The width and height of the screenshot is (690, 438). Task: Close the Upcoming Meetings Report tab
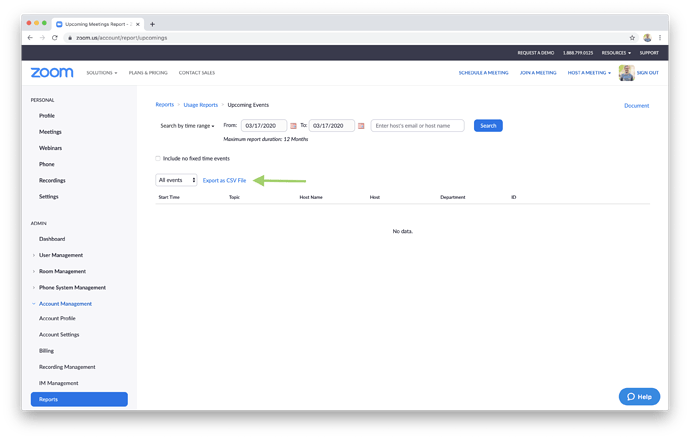138,24
